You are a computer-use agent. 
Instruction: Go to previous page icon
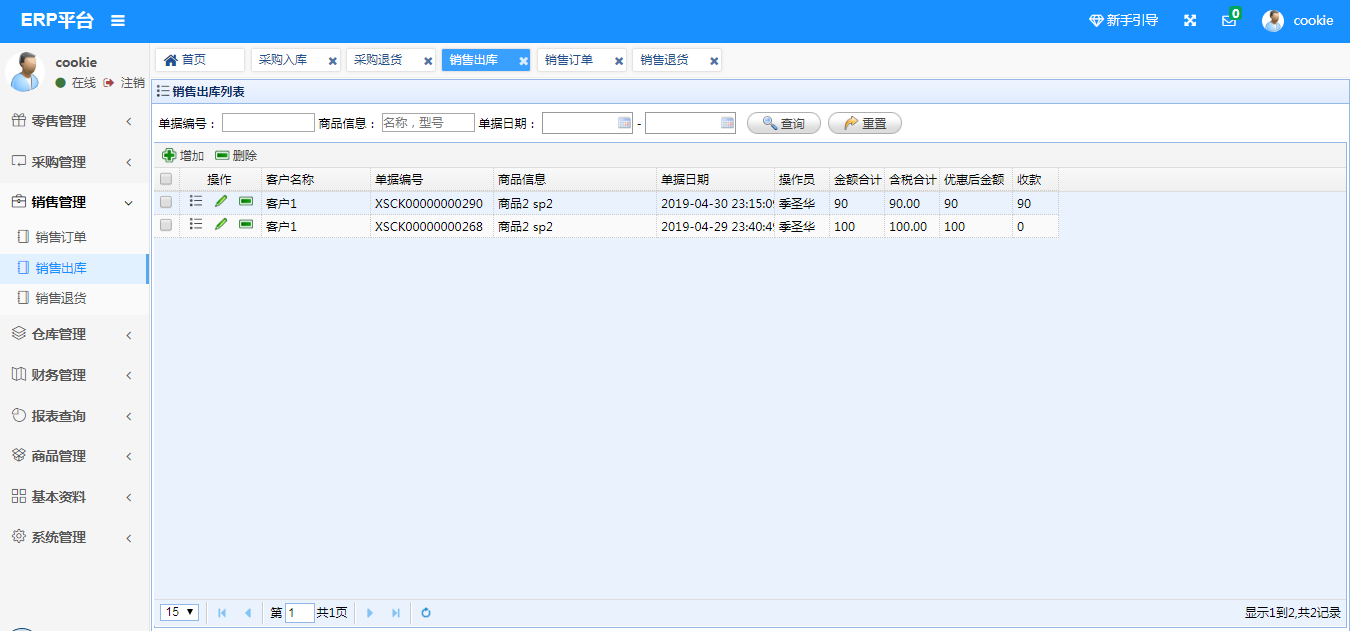[248, 613]
